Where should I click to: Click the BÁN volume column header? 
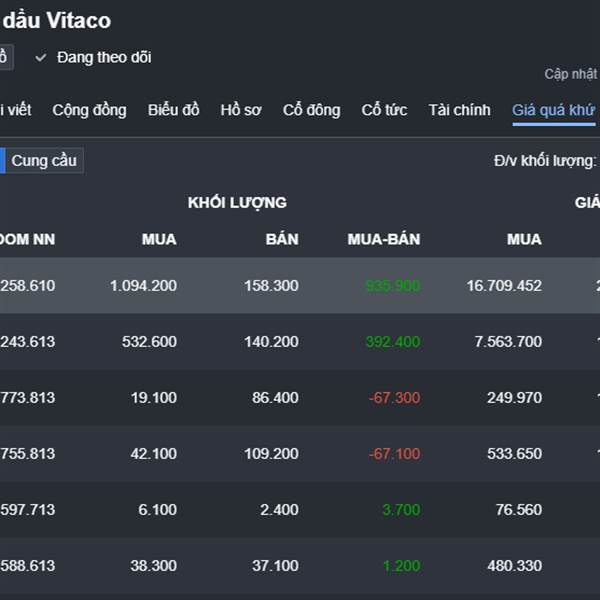point(282,239)
